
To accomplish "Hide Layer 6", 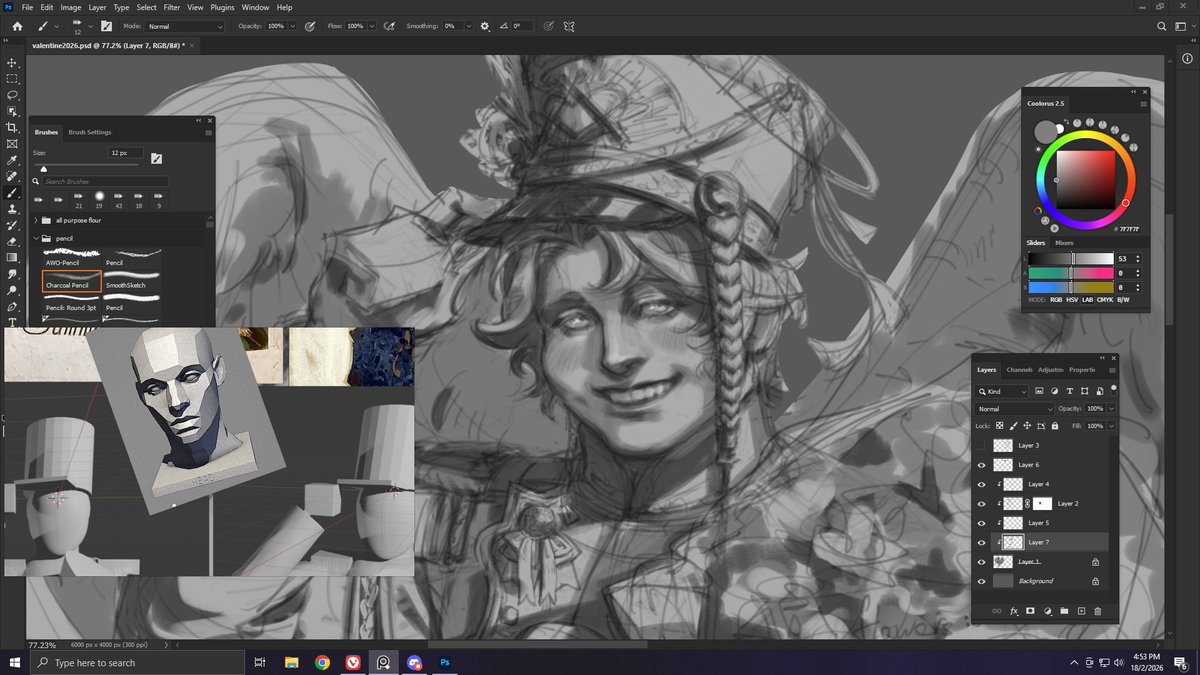I will (x=982, y=465).
